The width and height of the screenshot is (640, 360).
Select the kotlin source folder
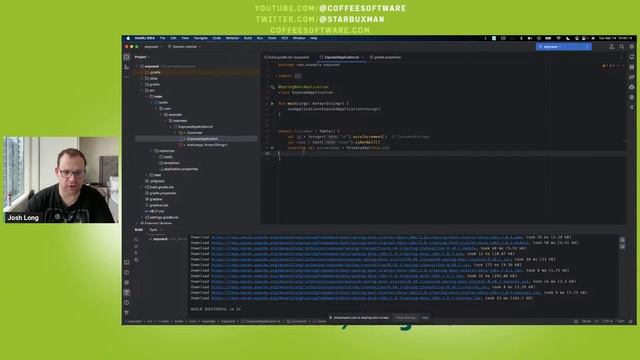point(163,102)
